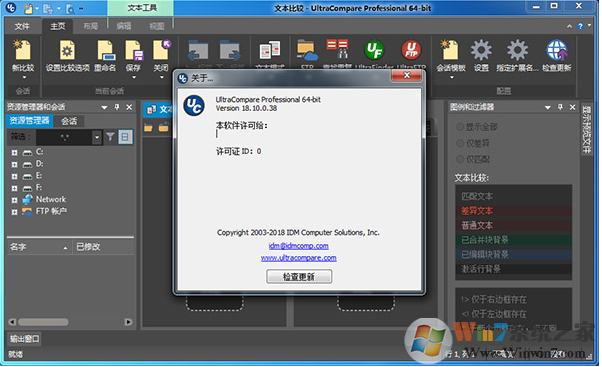Close the 资源管理器和会话 panel

[129, 107]
